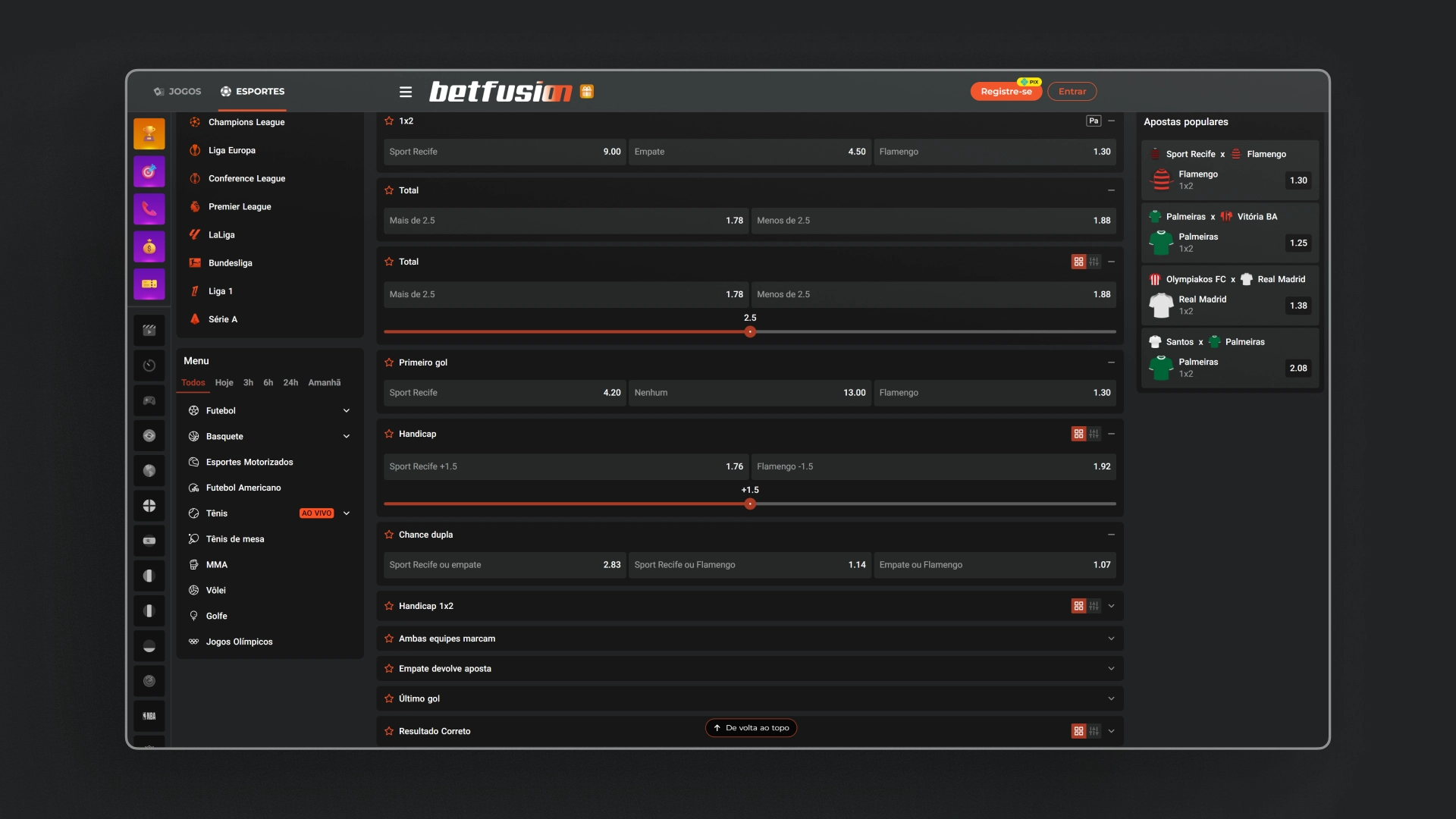Click the filter icon on the second Total market
Screen dimensions: 1456x819
[1094, 261]
